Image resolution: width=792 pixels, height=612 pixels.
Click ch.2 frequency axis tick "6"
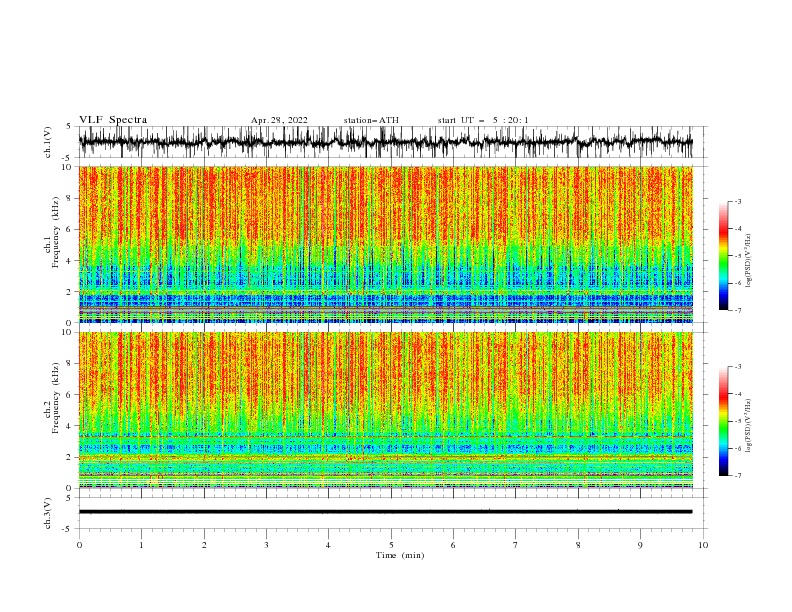(x=69, y=395)
